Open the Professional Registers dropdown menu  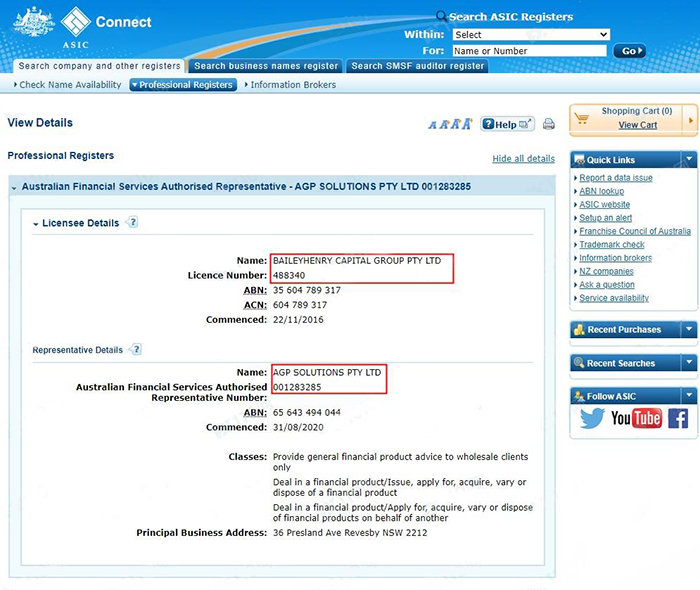(x=183, y=84)
